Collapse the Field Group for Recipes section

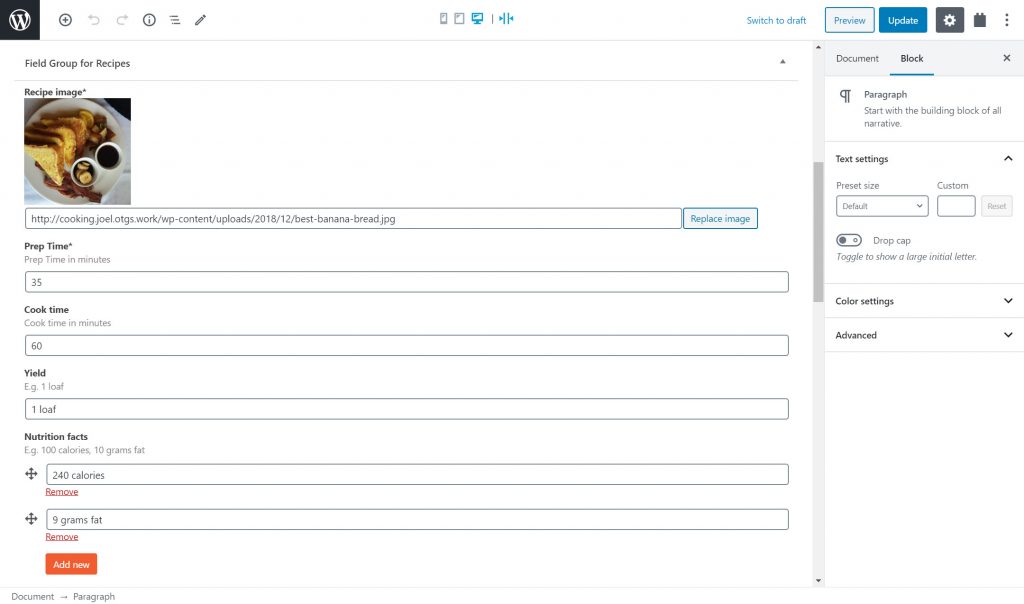click(x=782, y=62)
